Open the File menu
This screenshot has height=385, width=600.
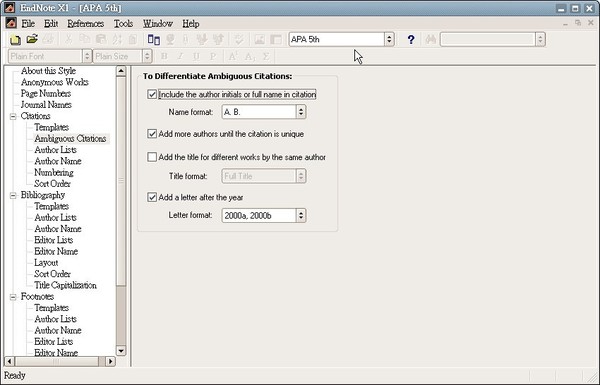point(28,23)
